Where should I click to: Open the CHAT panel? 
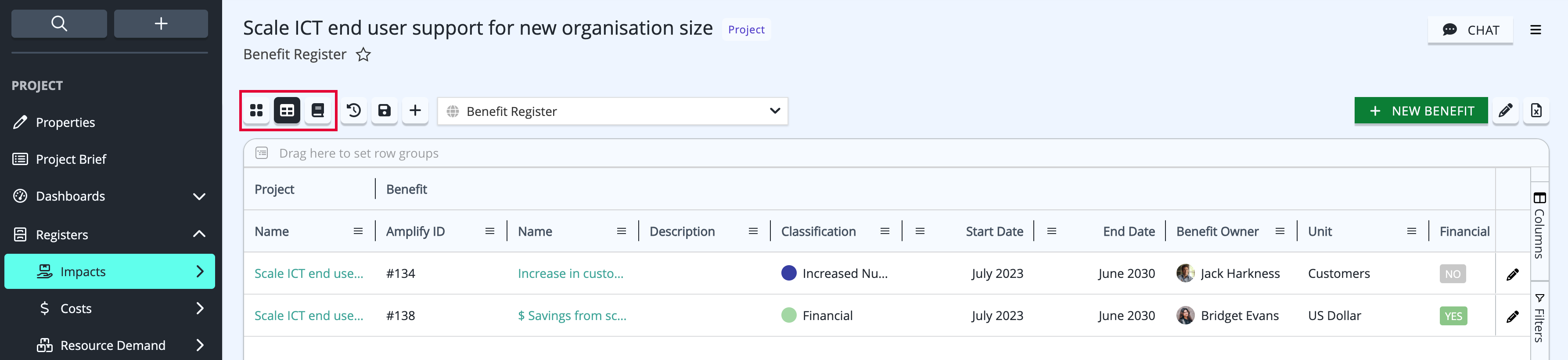1470,30
